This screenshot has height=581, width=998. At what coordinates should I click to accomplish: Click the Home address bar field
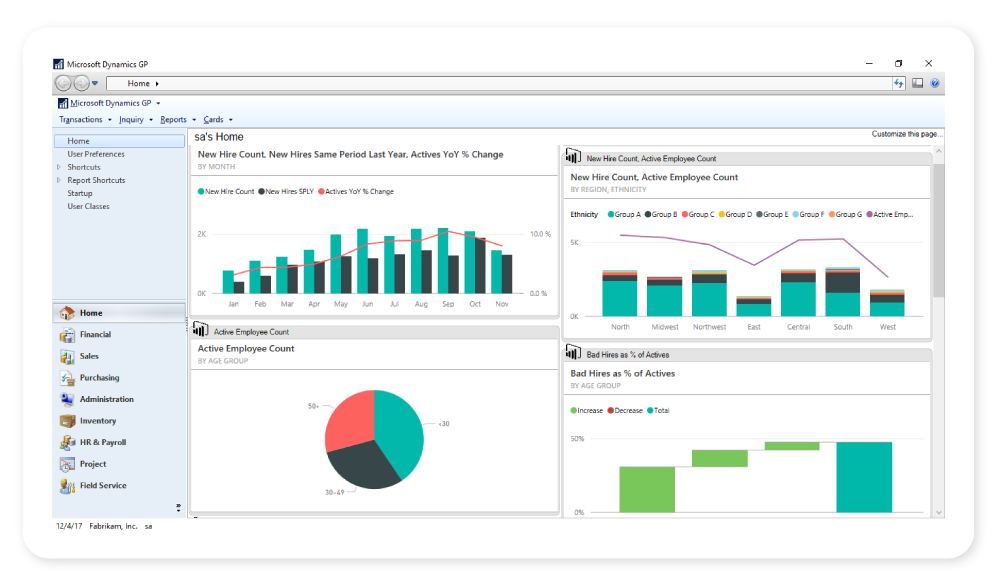pyautogui.click(x=499, y=83)
